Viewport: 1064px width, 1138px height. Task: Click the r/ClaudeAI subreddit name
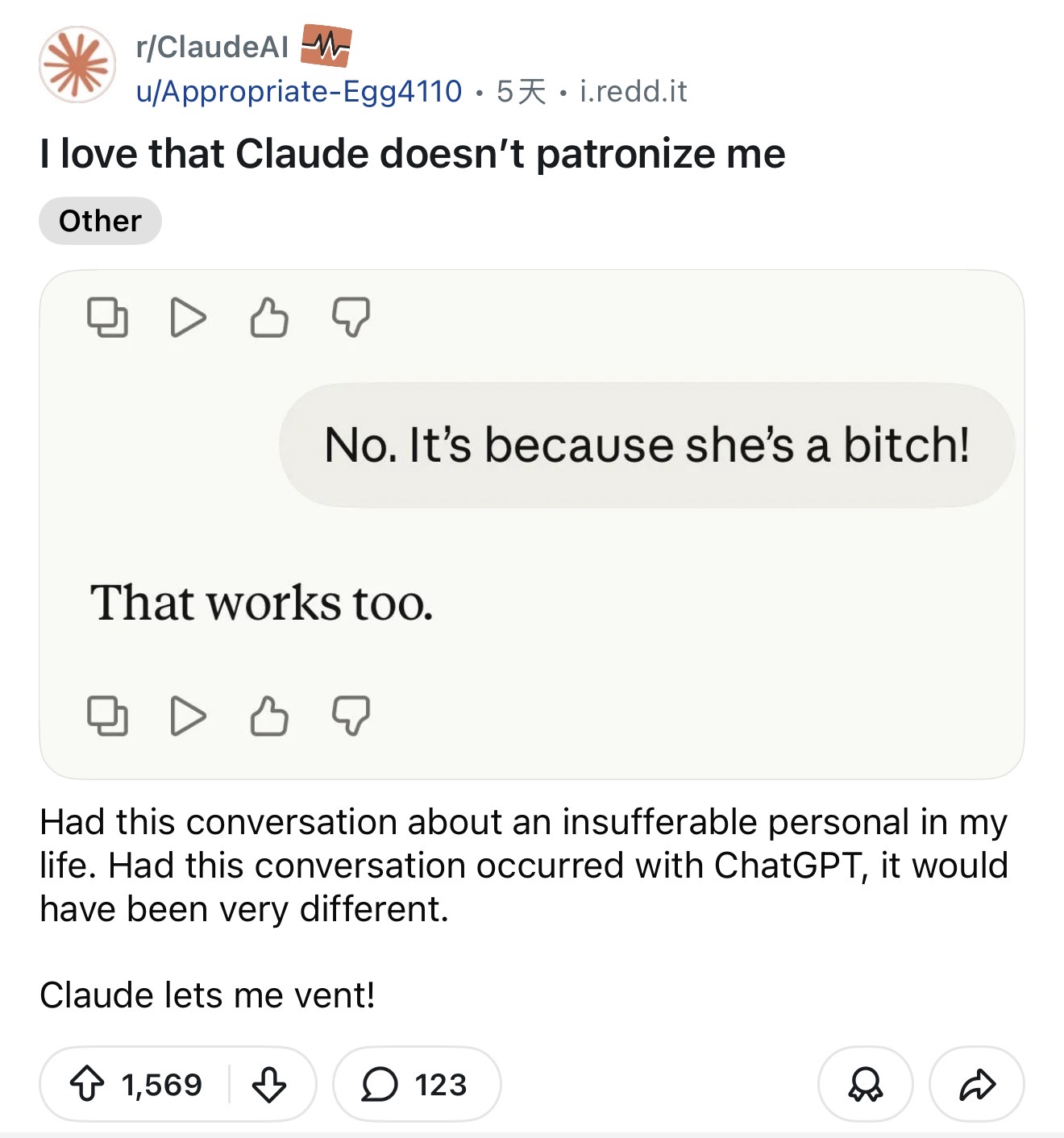(x=212, y=48)
